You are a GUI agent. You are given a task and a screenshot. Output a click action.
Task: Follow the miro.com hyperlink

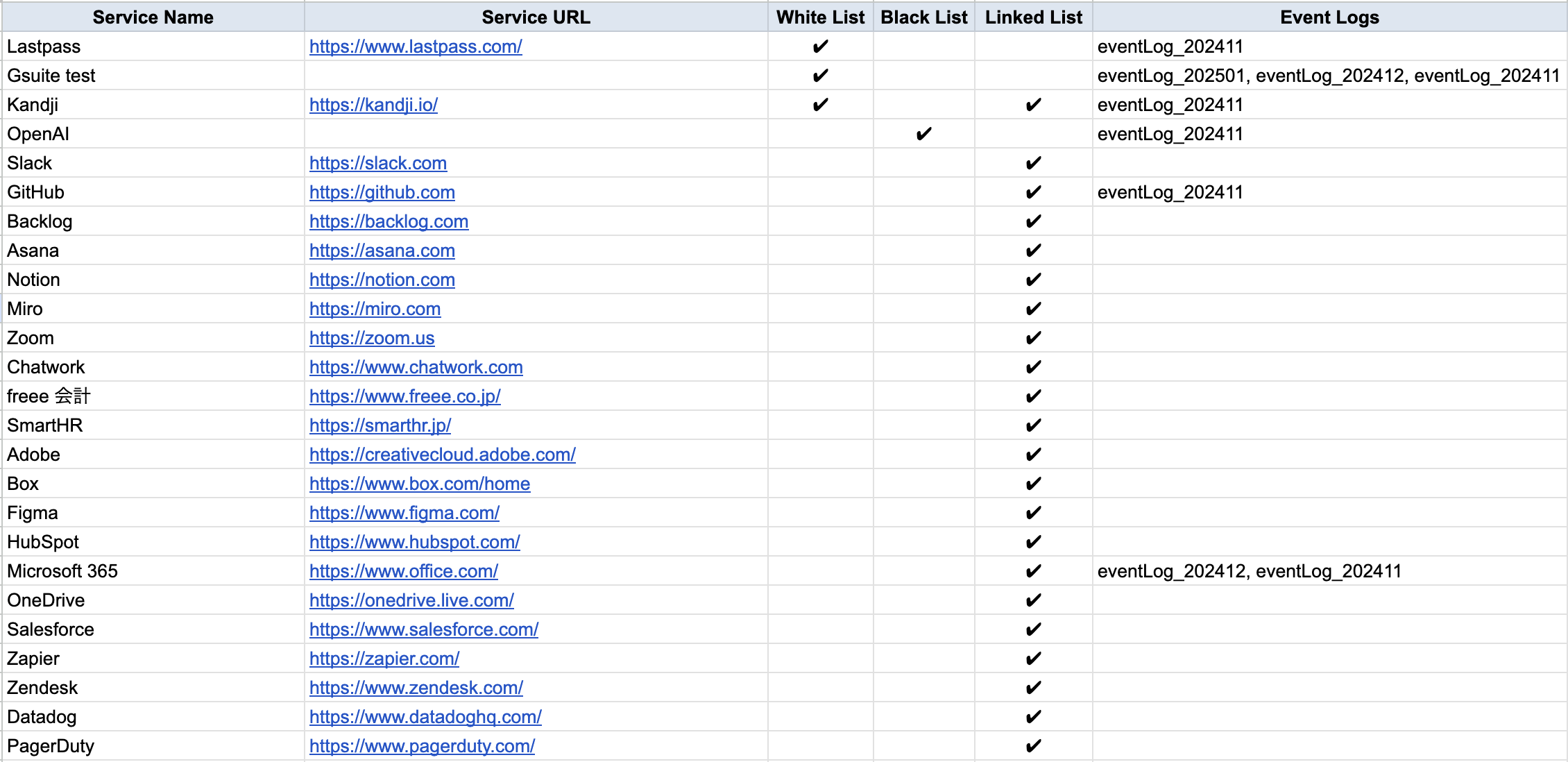click(375, 309)
